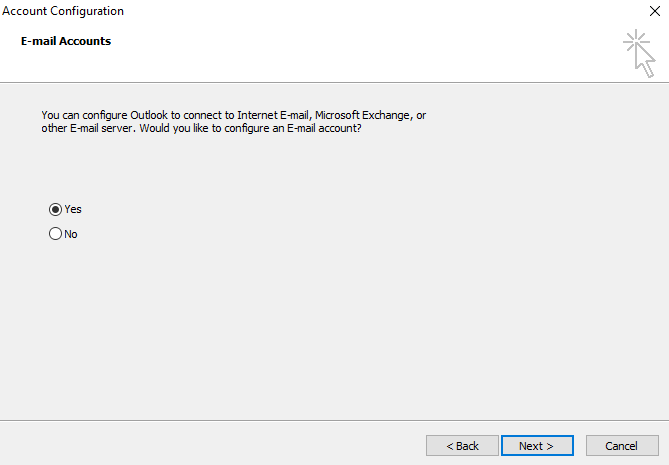Proceed by pressing Next >
Screen dimensions: 669x465
click(x=537, y=445)
